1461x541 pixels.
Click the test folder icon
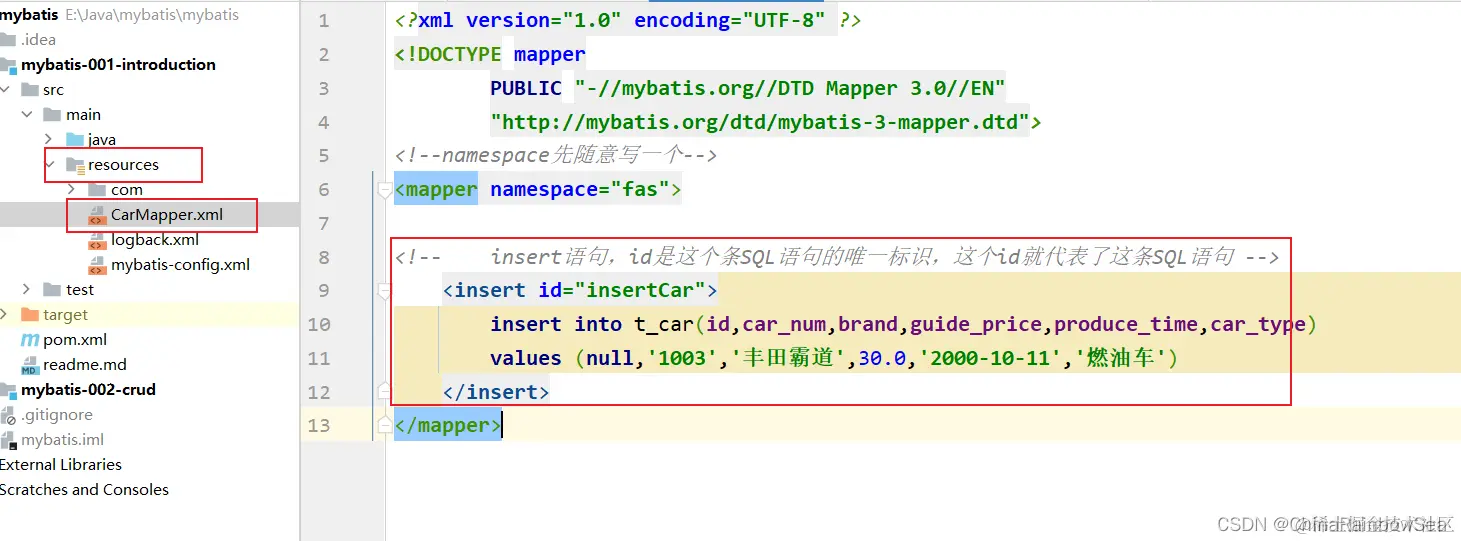coord(52,290)
